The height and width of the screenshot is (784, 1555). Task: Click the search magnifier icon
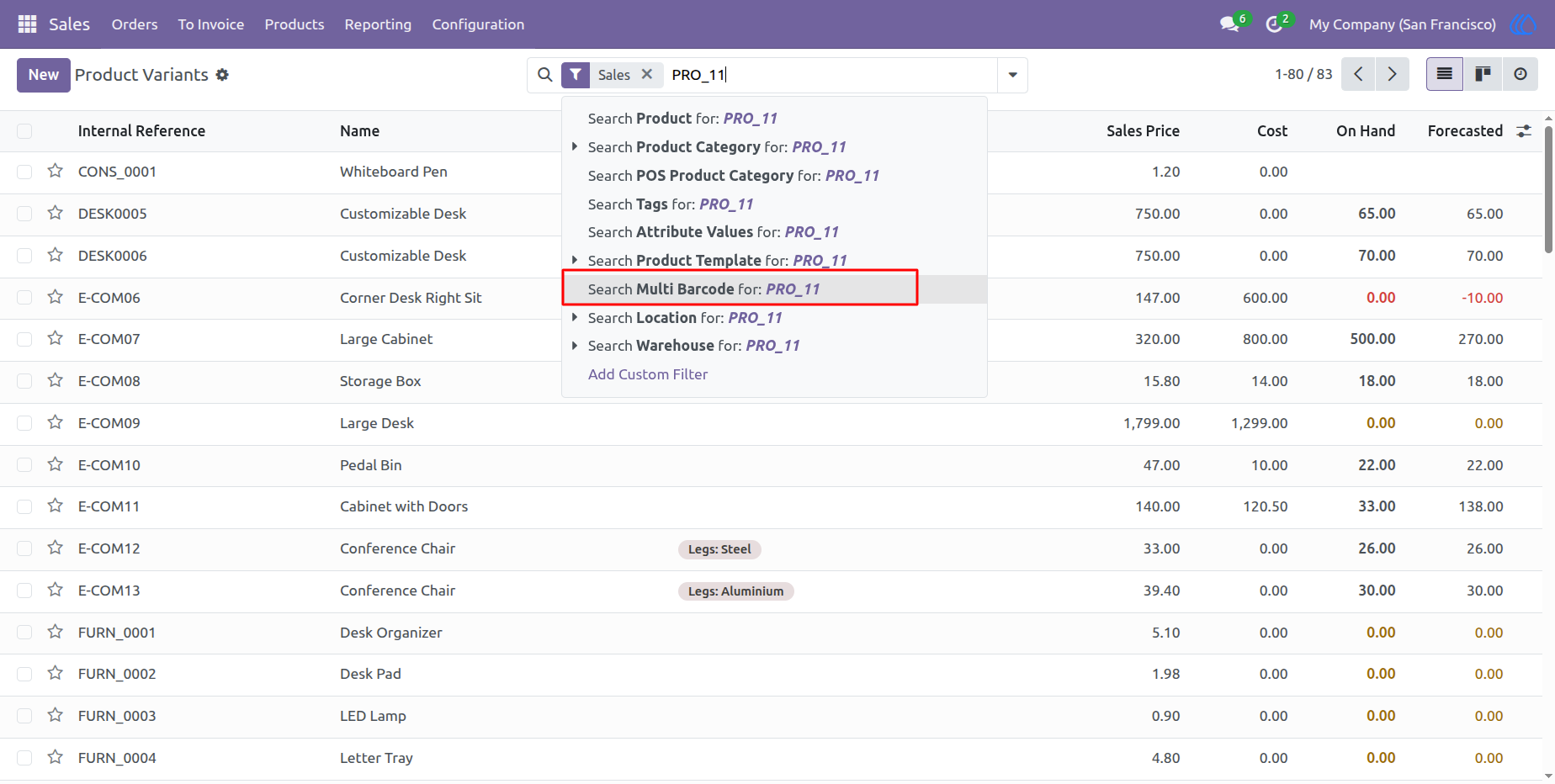click(545, 75)
